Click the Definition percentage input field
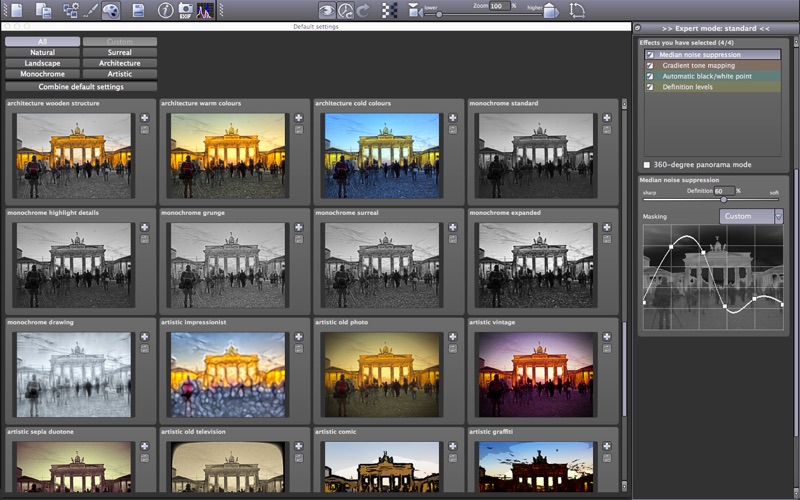The height and width of the screenshot is (500, 800). [724, 191]
